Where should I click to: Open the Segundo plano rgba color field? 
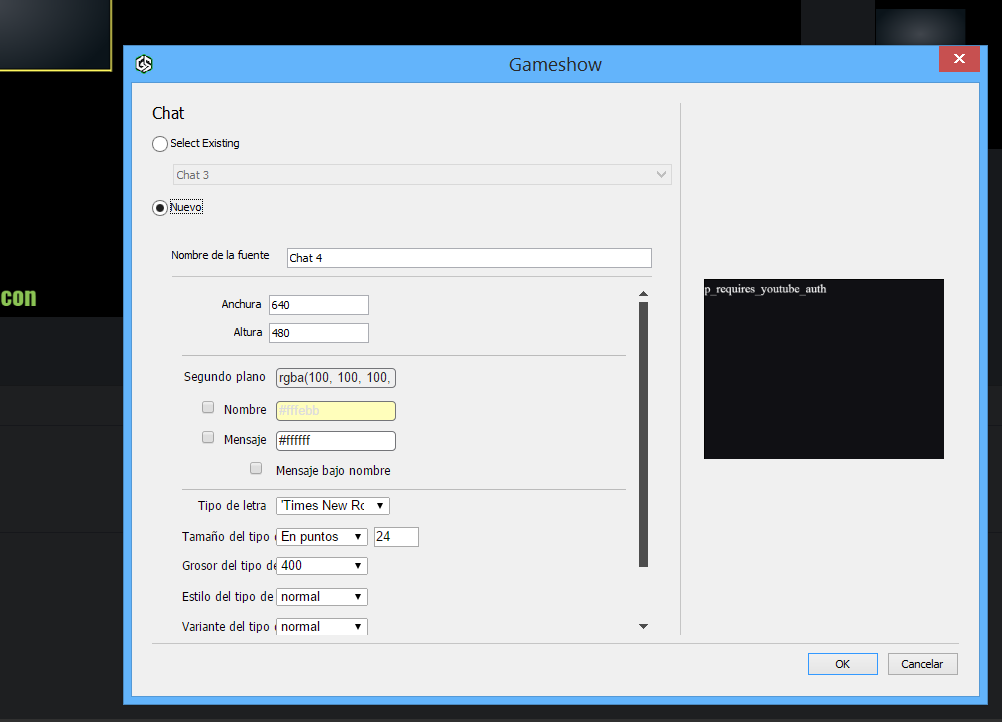click(x=335, y=378)
